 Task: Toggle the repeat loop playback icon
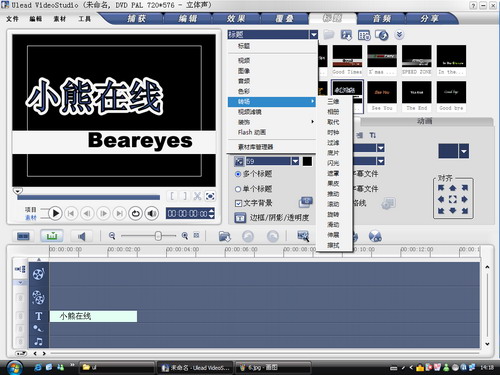click(x=135, y=213)
